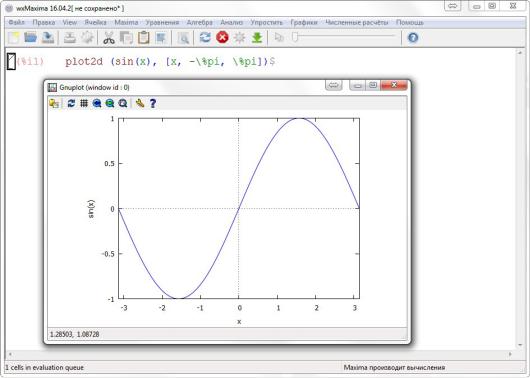Apply previous zoom in Gnuplot toolbar
Image resolution: width=530 pixels, height=378 pixels.
(x=97, y=103)
